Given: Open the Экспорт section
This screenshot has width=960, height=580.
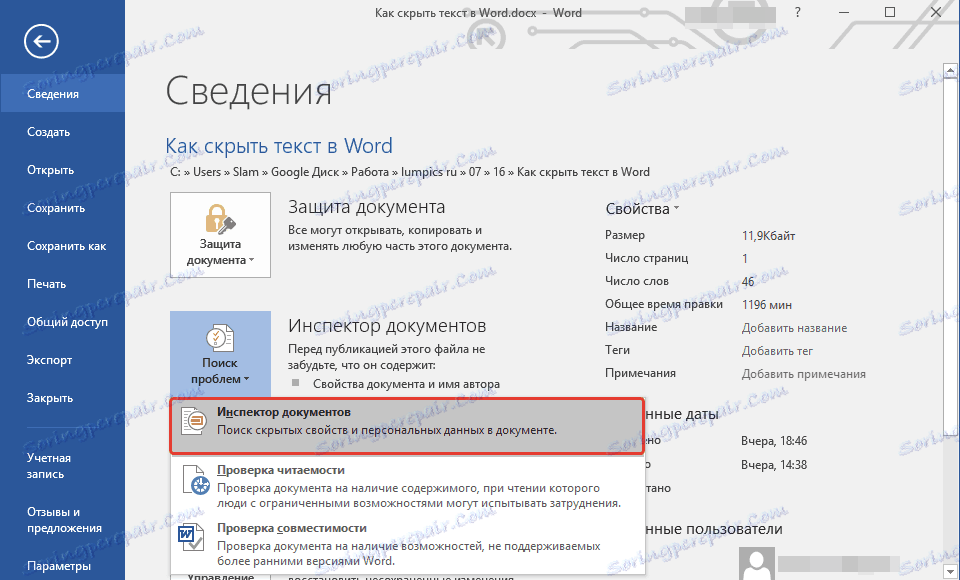Looking at the screenshot, I should click(48, 359).
